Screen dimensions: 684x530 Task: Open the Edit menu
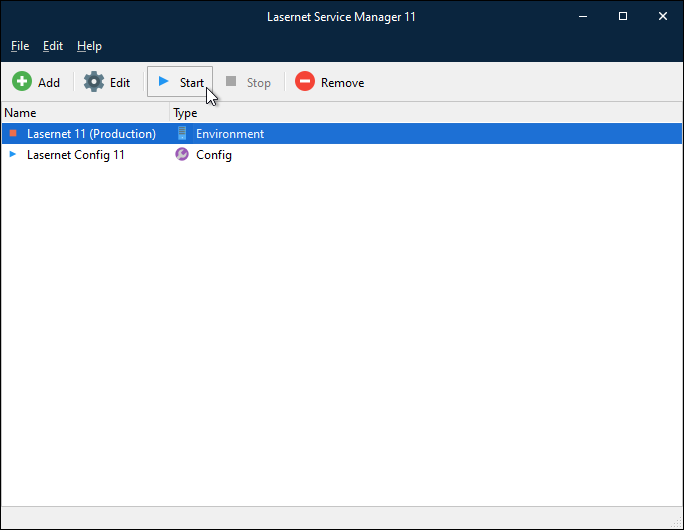(x=53, y=46)
